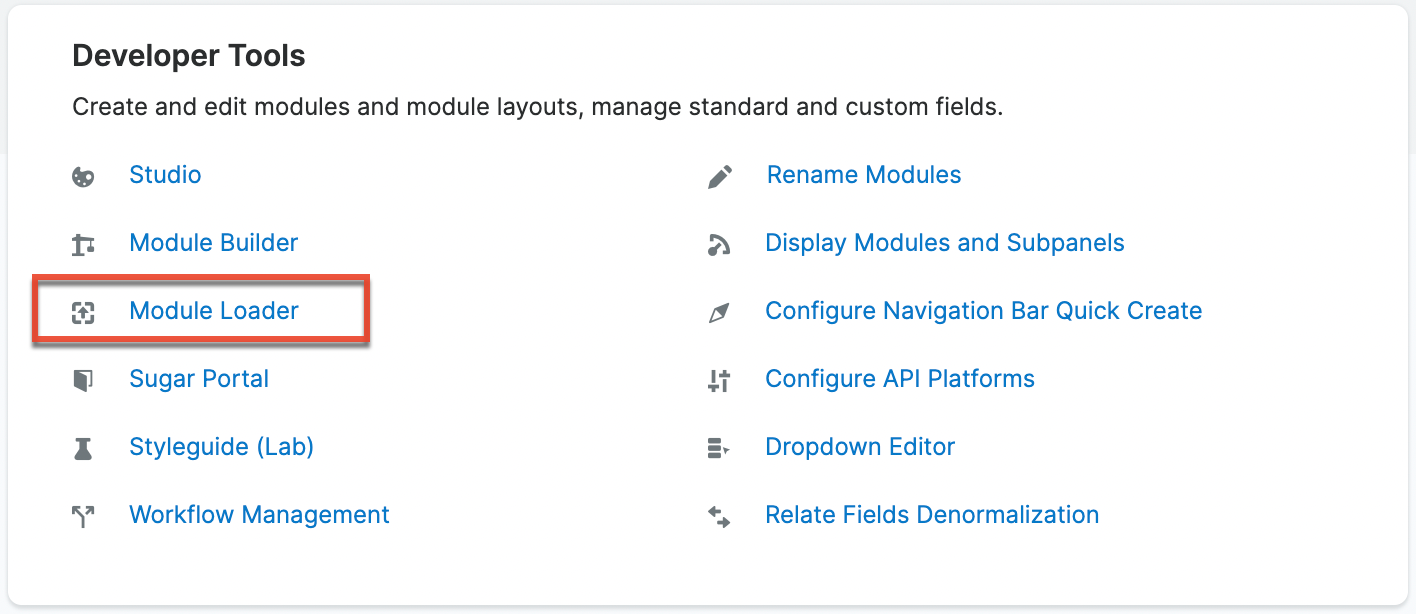The height and width of the screenshot is (614, 1416).
Task: Select the Display Modules and Subpanels icon
Action: click(719, 244)
